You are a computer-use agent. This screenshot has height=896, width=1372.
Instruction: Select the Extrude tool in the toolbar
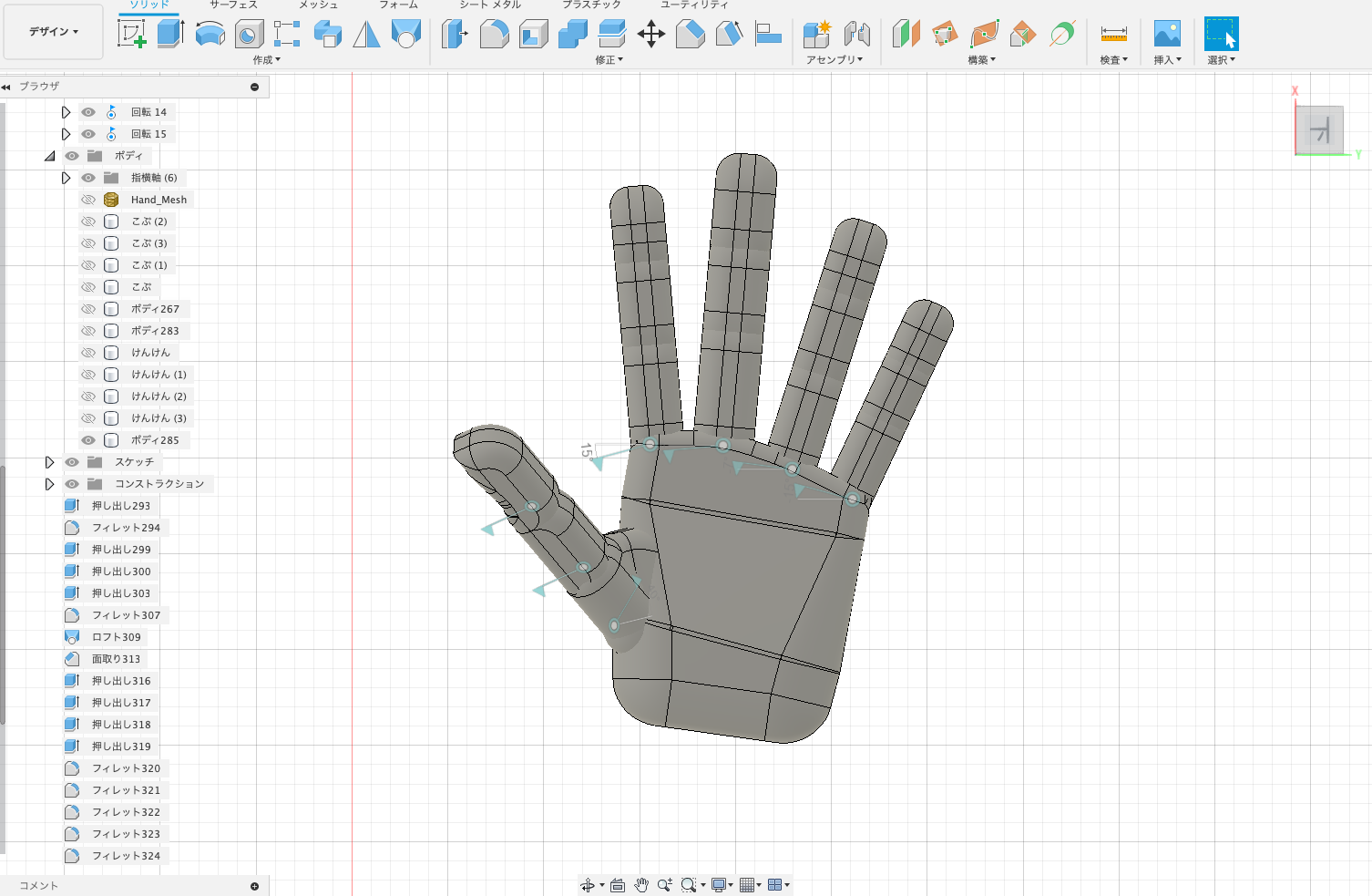(x=170, y=34)
